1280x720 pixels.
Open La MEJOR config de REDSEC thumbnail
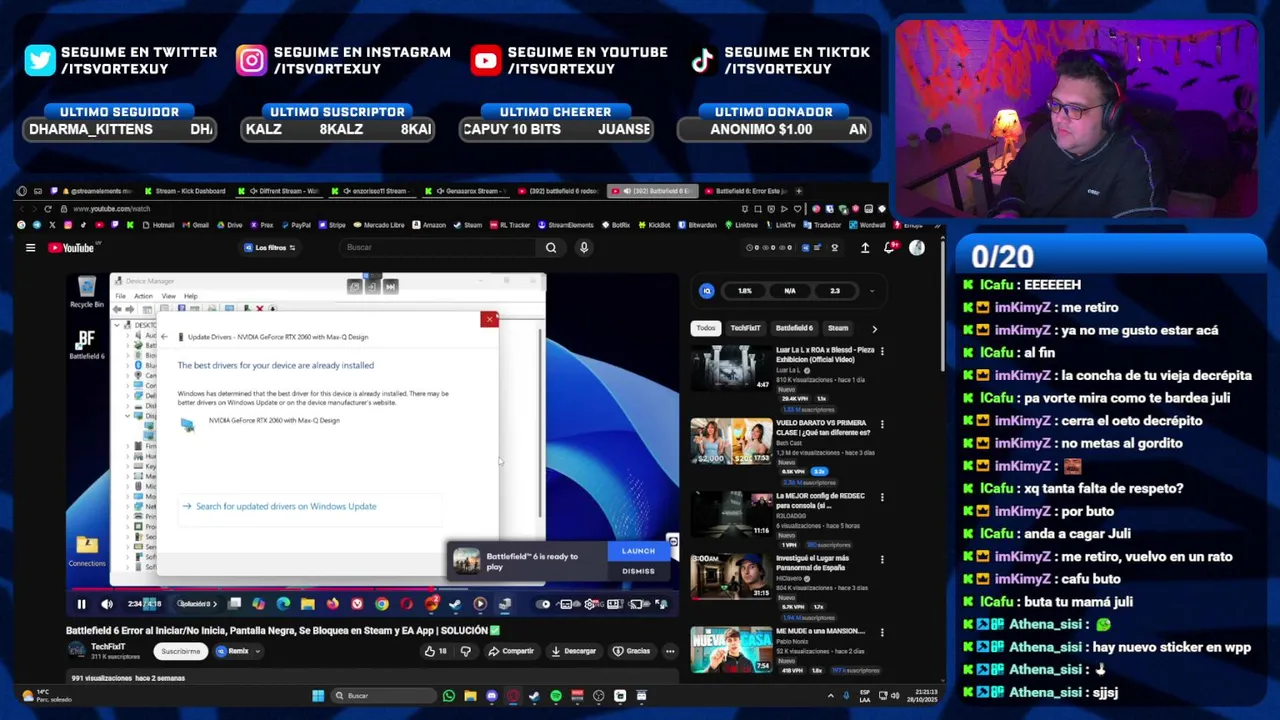click(x=731, y=513)
